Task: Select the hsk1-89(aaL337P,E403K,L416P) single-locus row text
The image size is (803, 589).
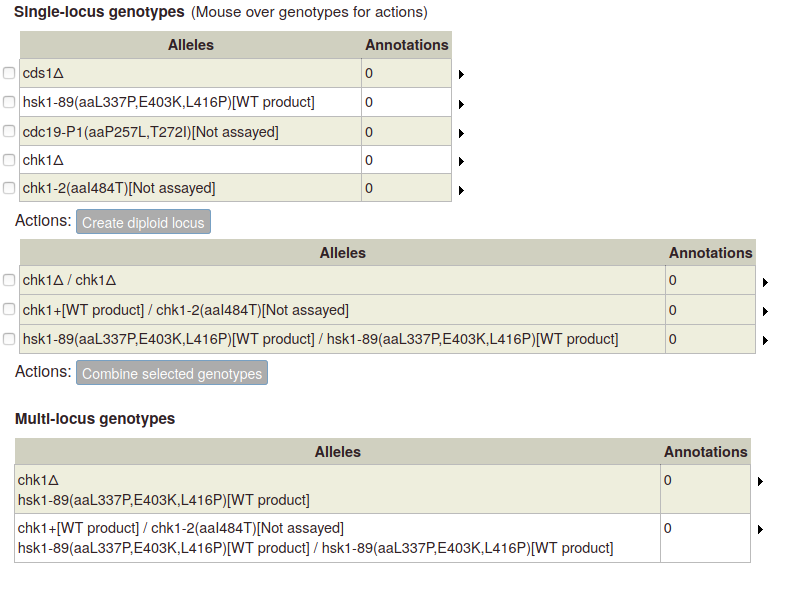Action: [x=168, y=102]
